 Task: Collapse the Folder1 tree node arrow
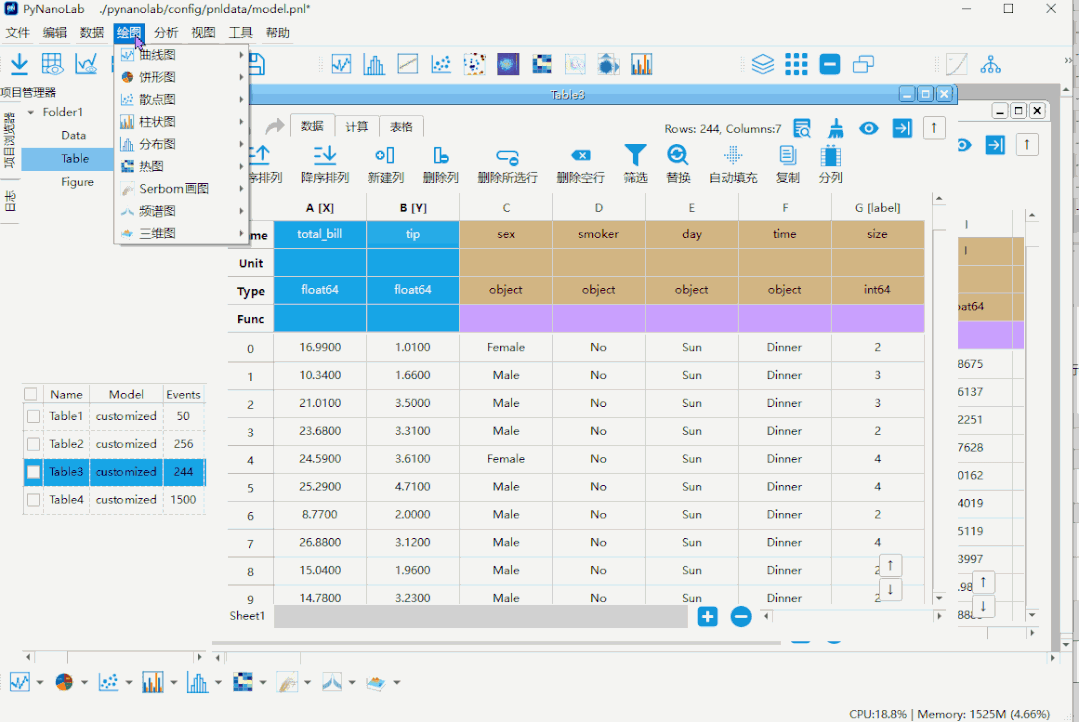pyautogui.click(x=31, y=112)
